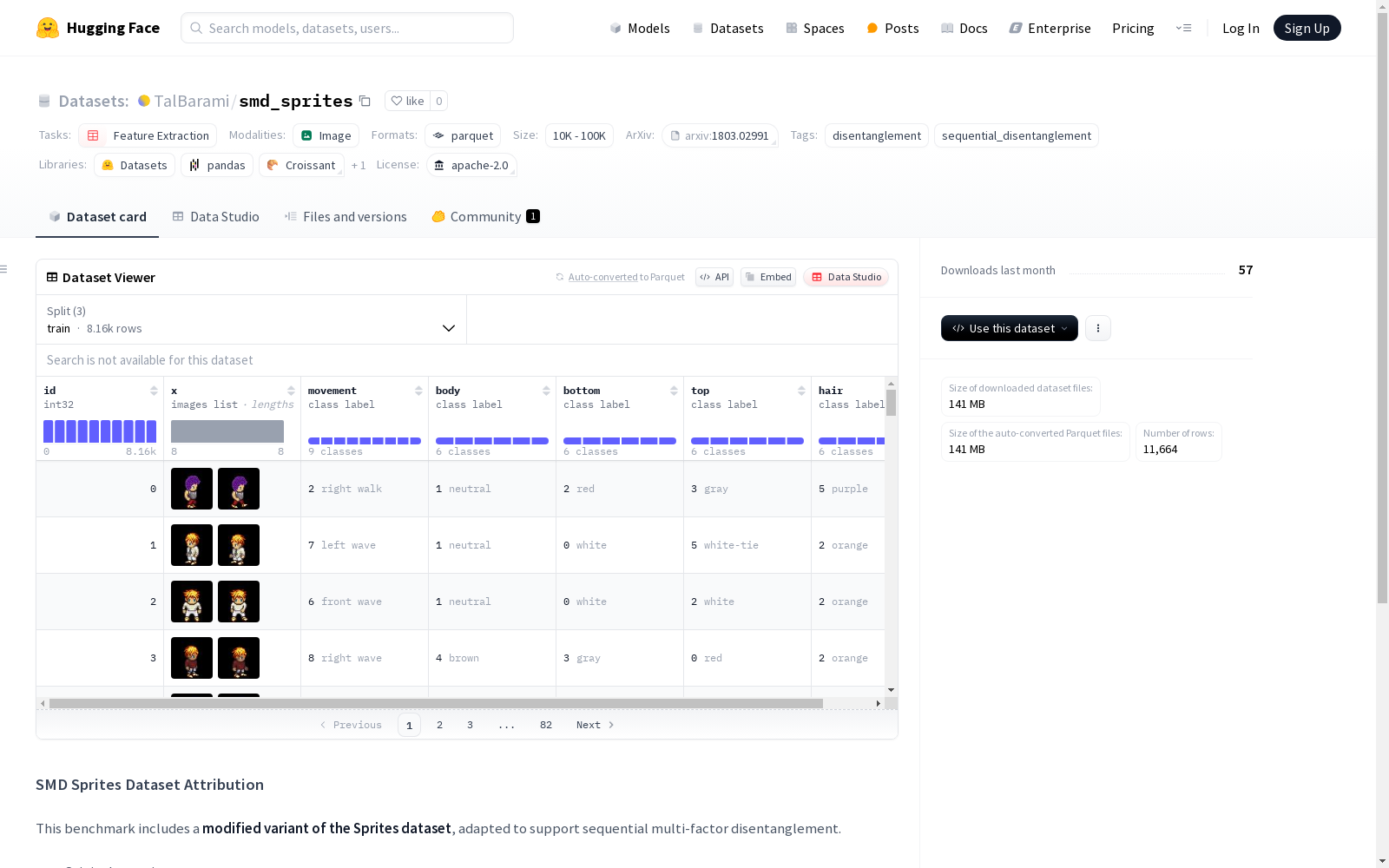Viewport: 1389px width, 868px height.
Task: Click the apache-2.0 license tag
Action: (x=471, y=165)
